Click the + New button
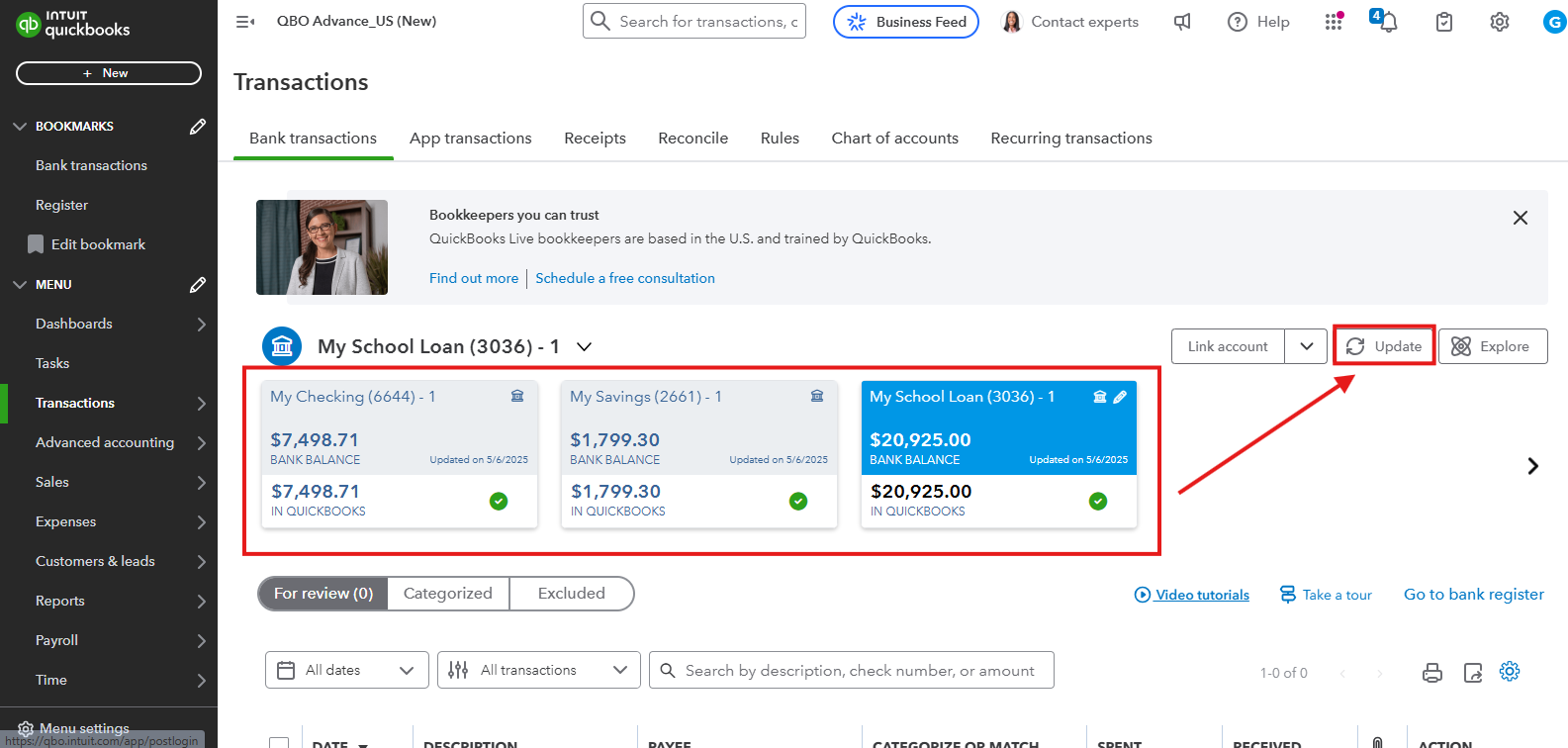Screen dimensions: 1568x748 click(x=109, y=73)
